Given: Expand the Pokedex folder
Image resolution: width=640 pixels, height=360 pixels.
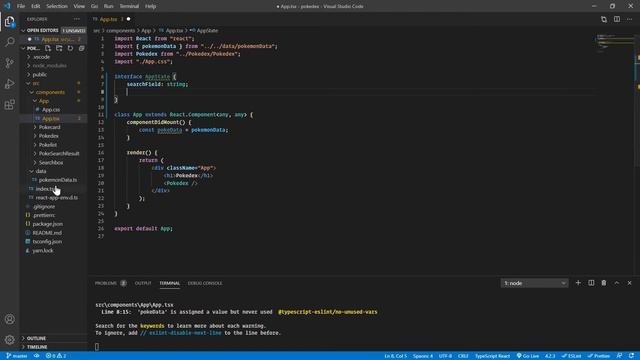Looking at the screenshot, I should 54,136.
